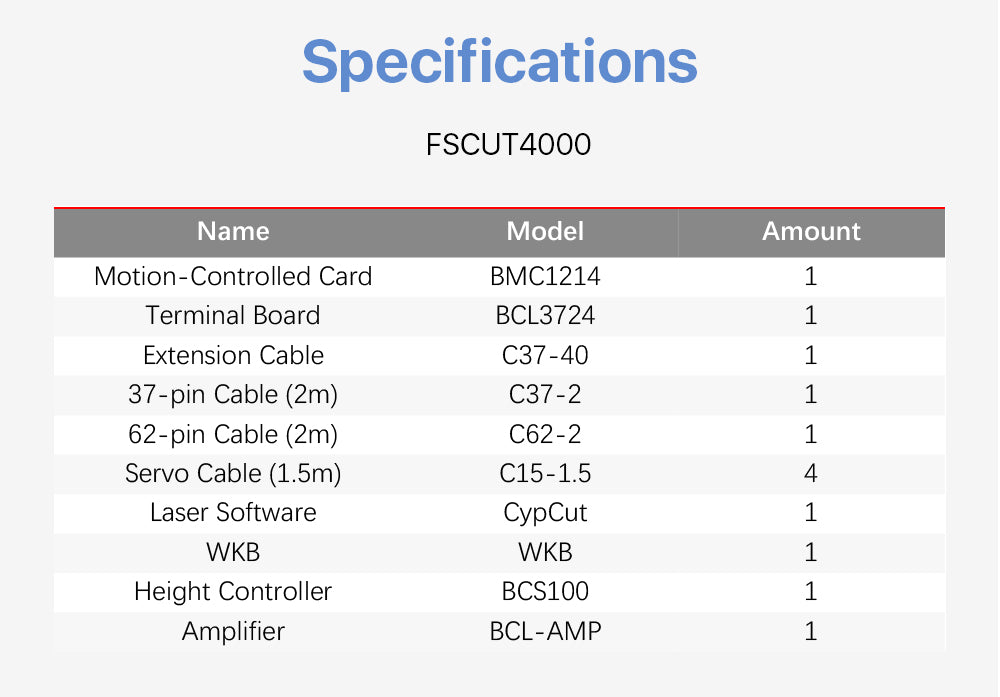Screen dimensions: 1000x697
Task: Click the C37-40 model cell
Action: coord(545,356)
